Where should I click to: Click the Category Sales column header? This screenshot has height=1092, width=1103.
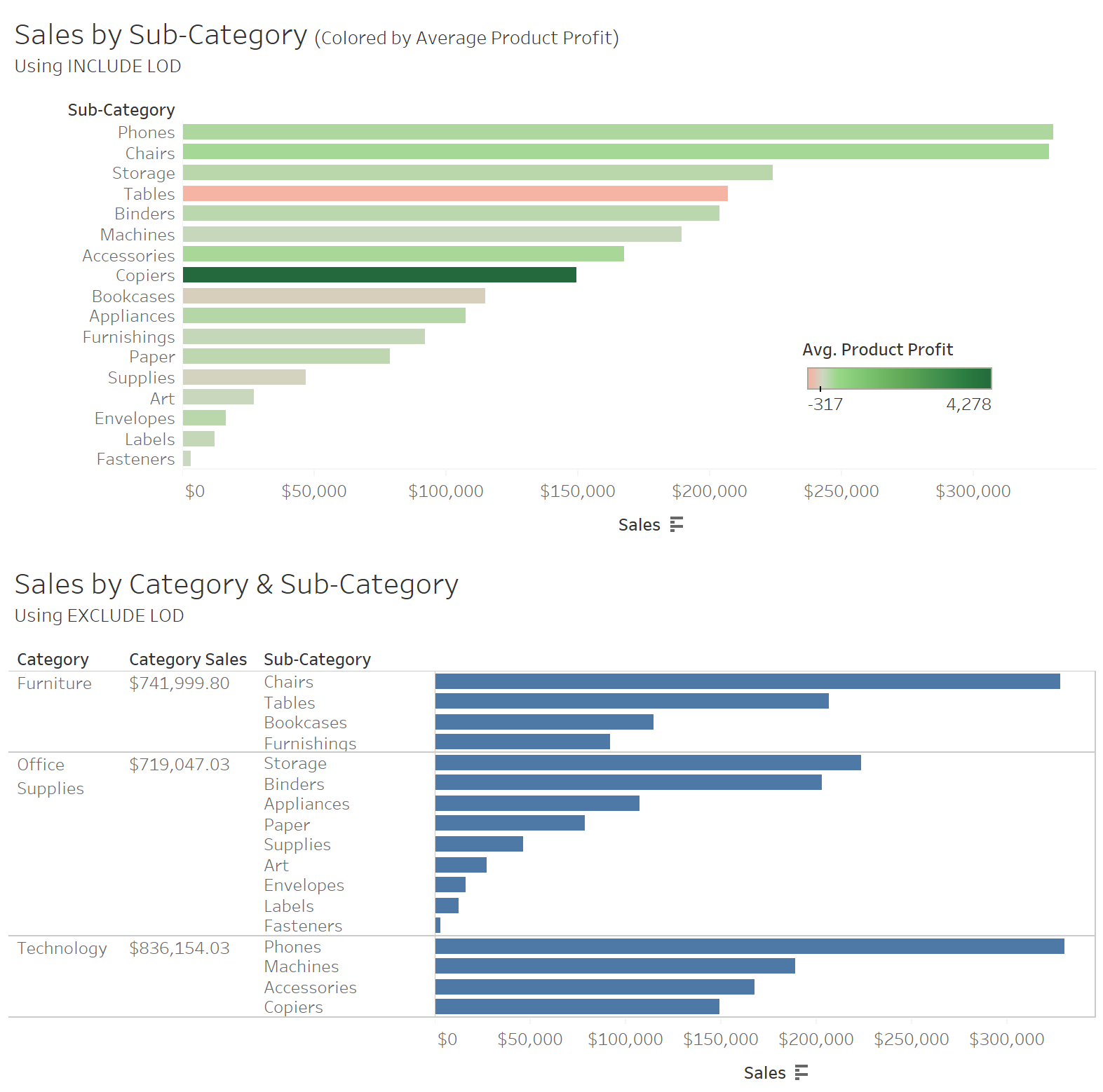point(188,660)
